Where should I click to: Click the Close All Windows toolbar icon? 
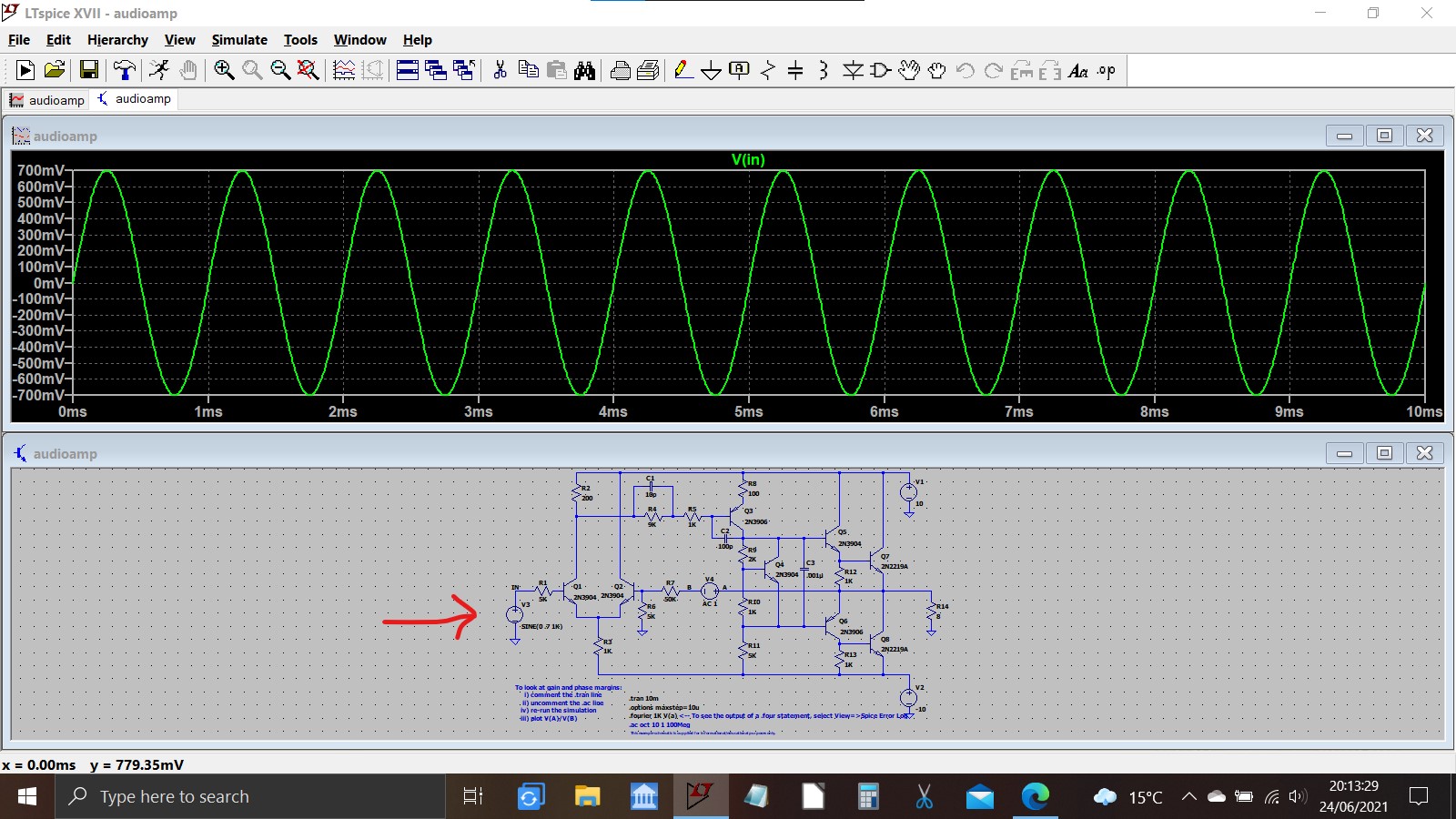[x=464, y=70]
